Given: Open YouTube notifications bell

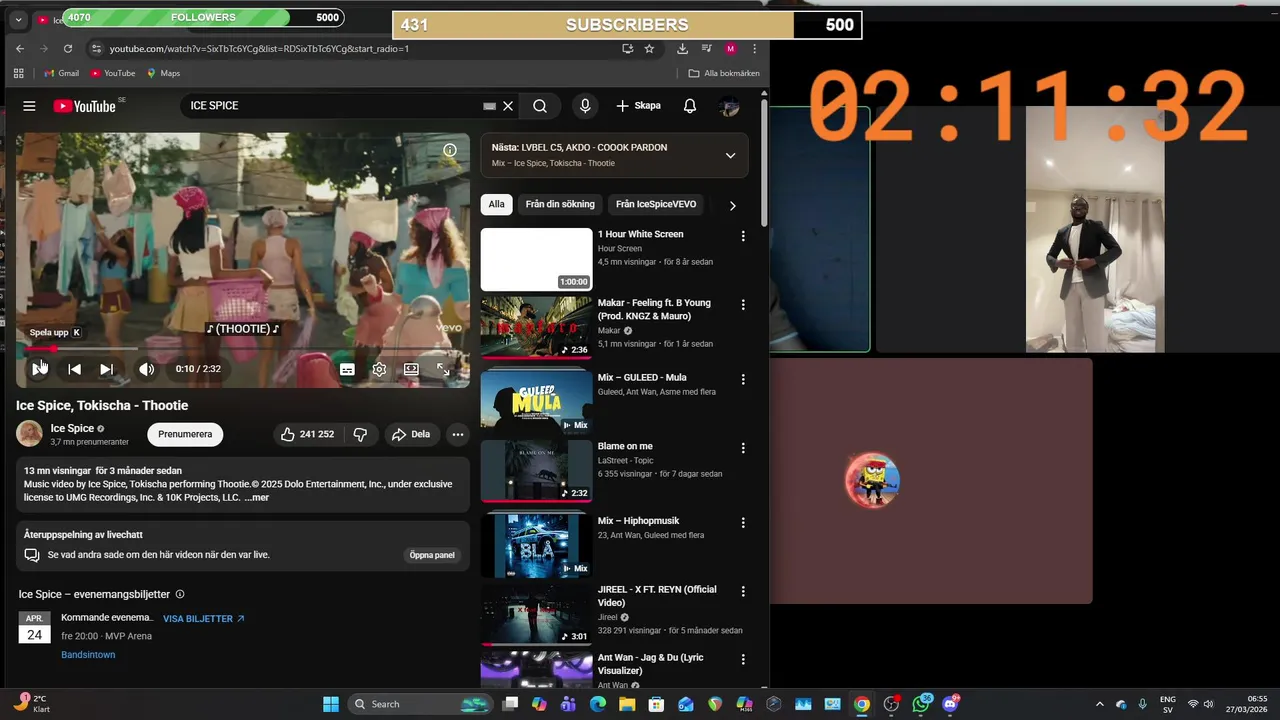Looking at the screenshot, I should point(690,106).
